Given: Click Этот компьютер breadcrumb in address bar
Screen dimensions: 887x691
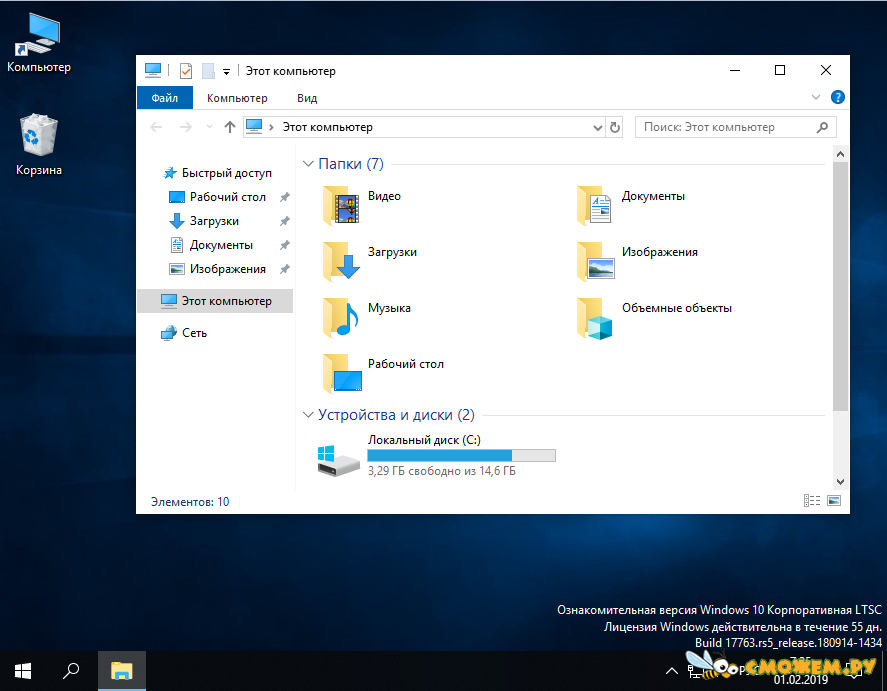Looking at the screenshot, I should (328, 127).
